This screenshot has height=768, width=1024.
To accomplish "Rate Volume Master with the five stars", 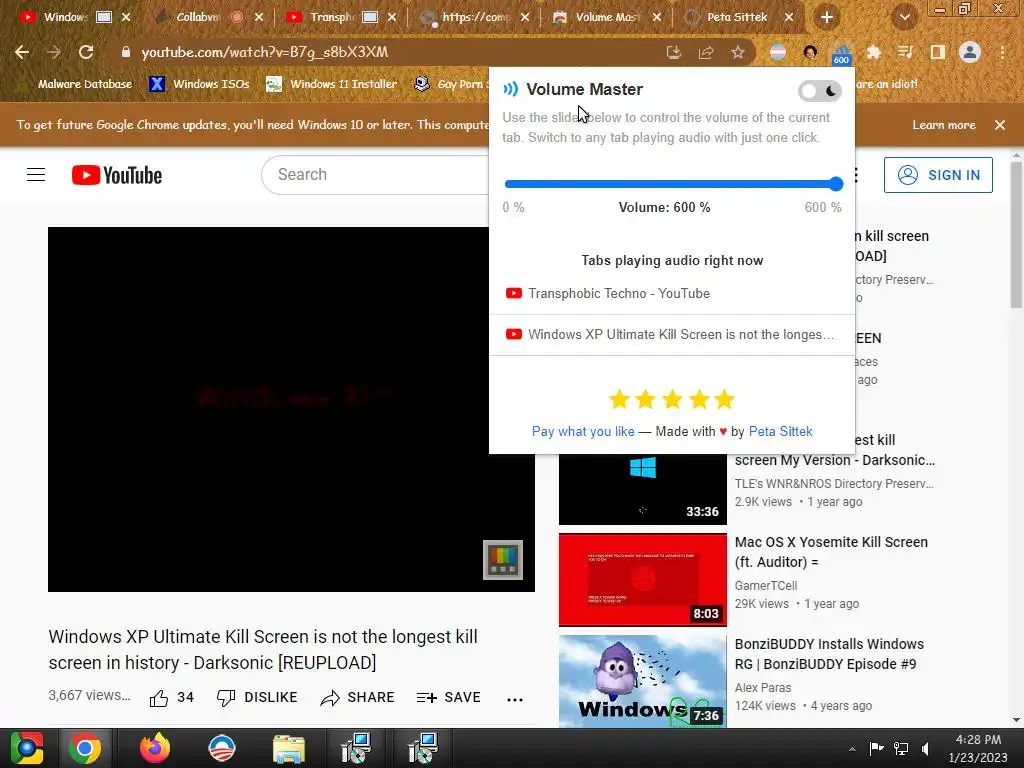I will [672, 399].
